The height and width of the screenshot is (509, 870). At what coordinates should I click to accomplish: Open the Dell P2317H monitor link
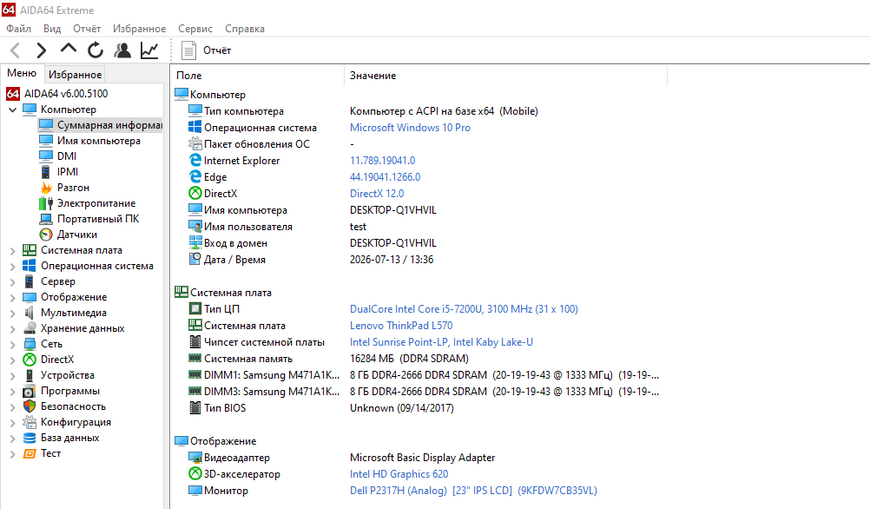(x=473, y=491)
